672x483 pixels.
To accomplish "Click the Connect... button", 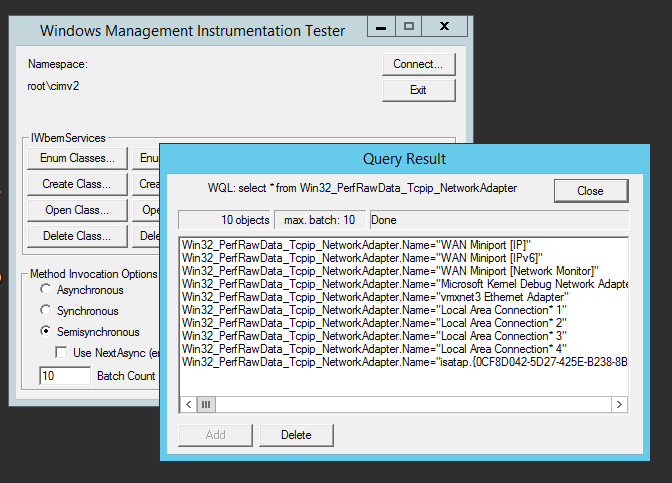I will 419,64.
